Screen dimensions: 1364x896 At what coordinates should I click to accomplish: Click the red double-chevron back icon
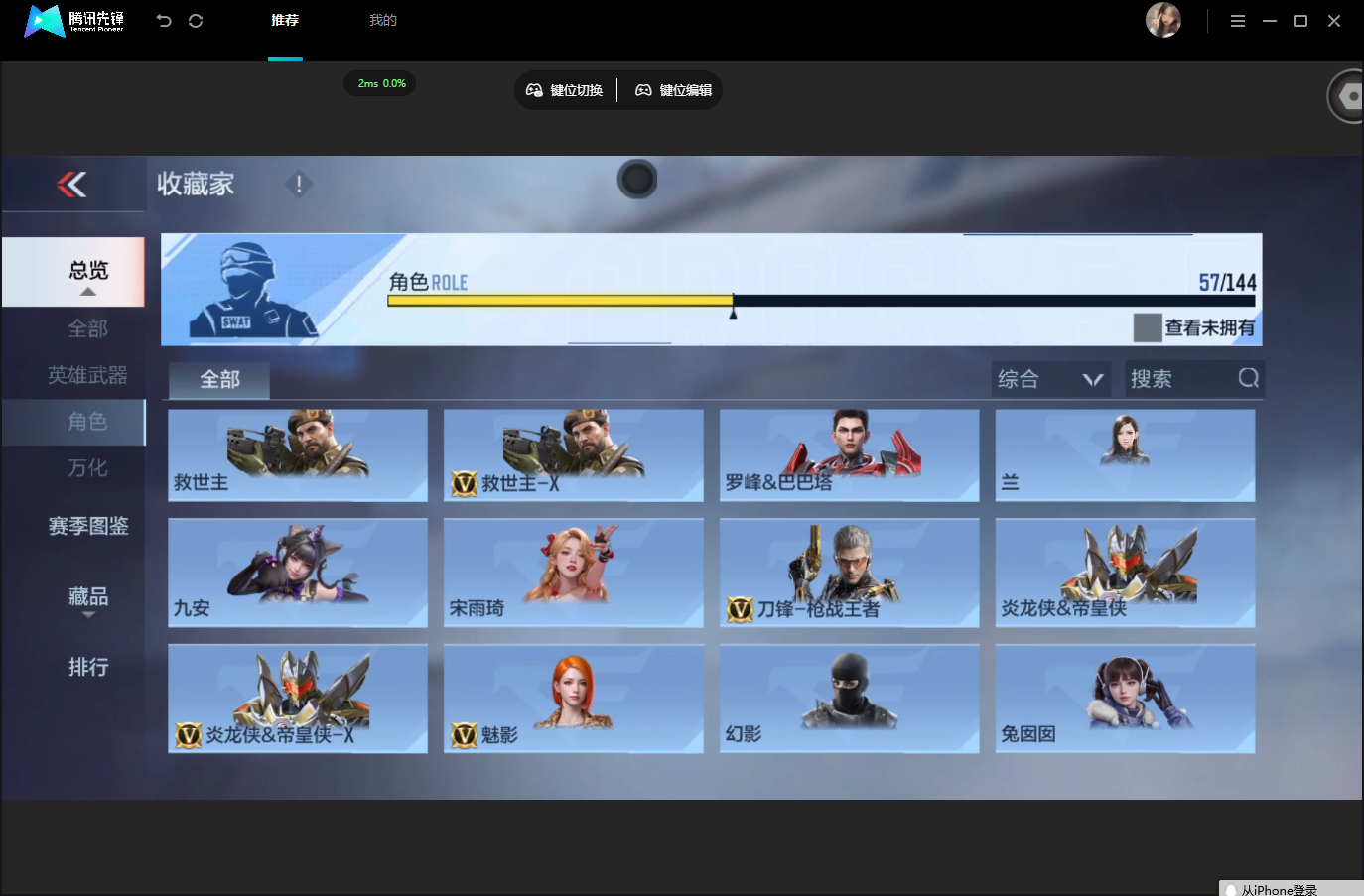(71, 184)
